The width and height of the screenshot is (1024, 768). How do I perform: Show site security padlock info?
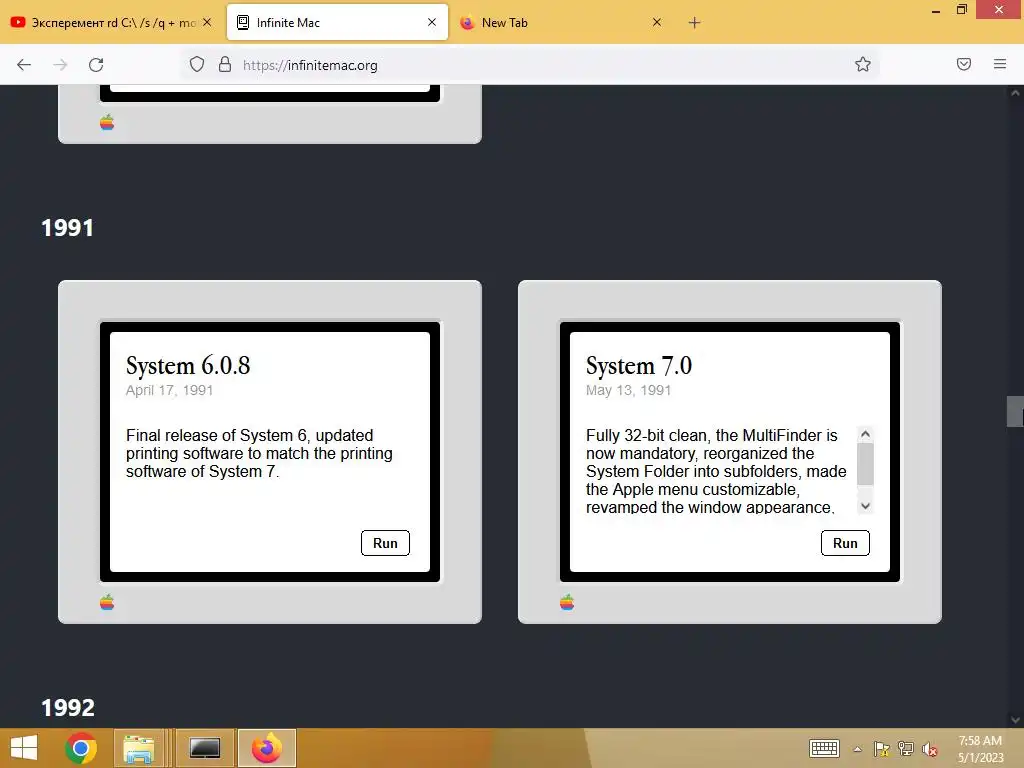225,65
